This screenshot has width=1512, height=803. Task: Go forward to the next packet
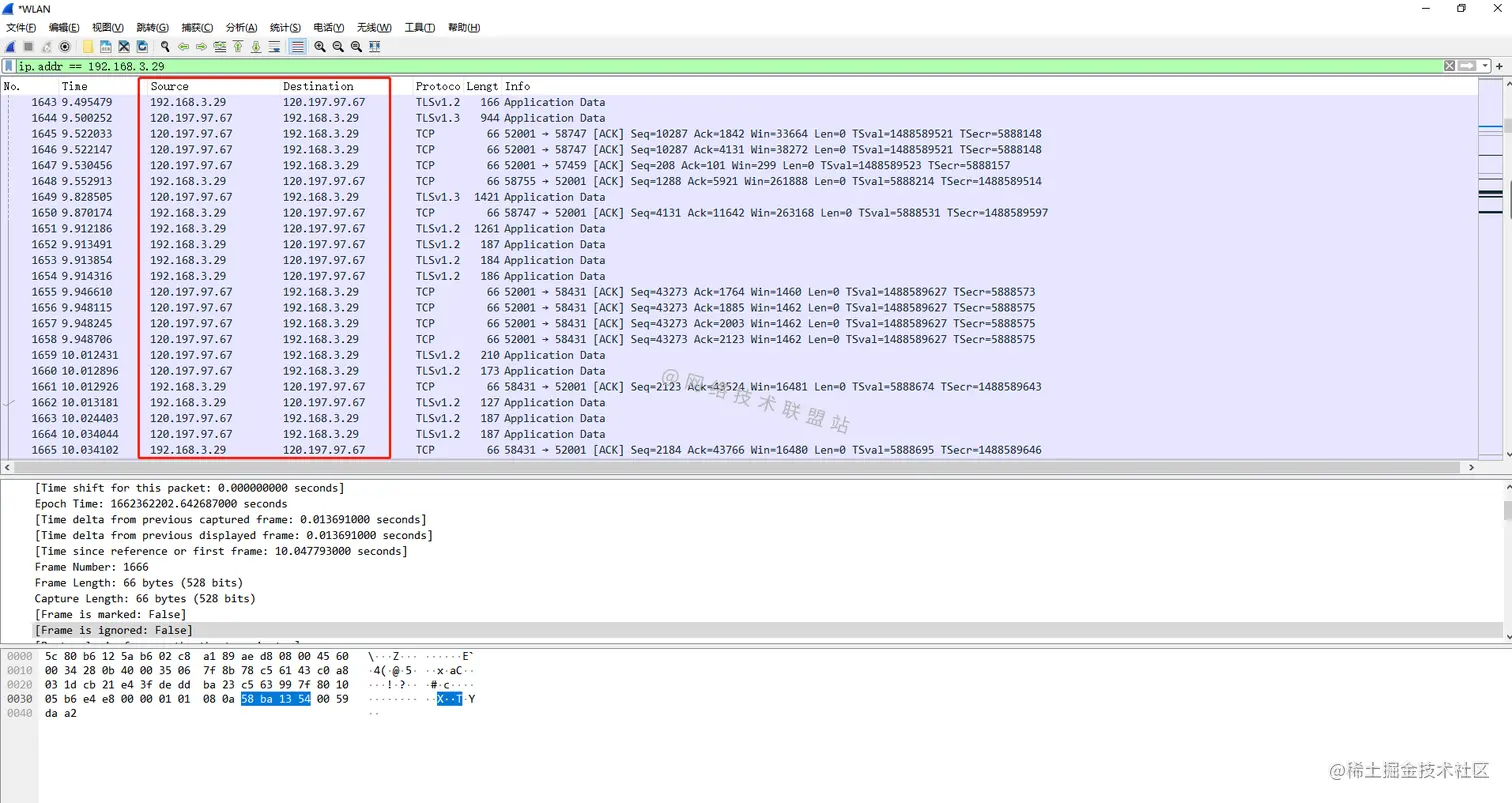[x=202, y=46]
